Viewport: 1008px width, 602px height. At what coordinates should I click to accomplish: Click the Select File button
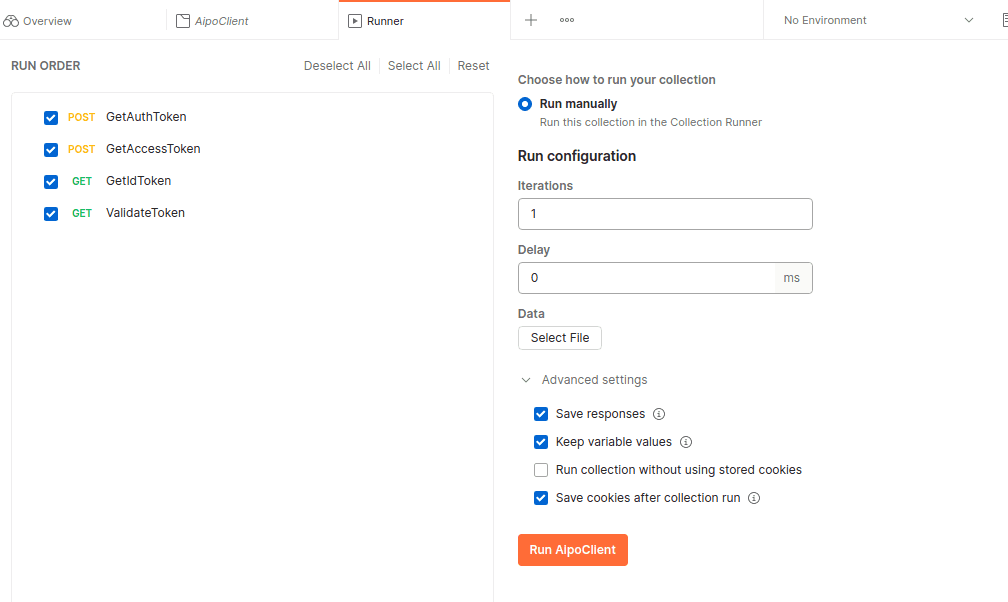(x=560, y=338)
